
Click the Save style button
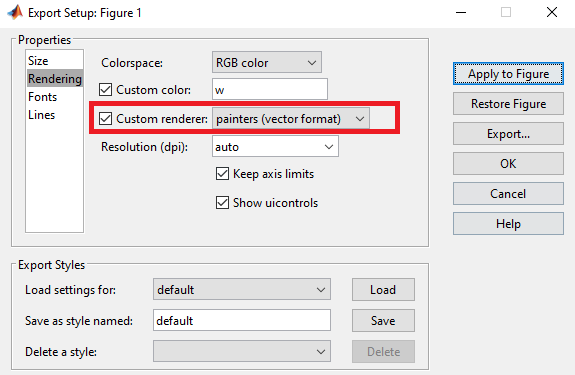pos(383,321)
